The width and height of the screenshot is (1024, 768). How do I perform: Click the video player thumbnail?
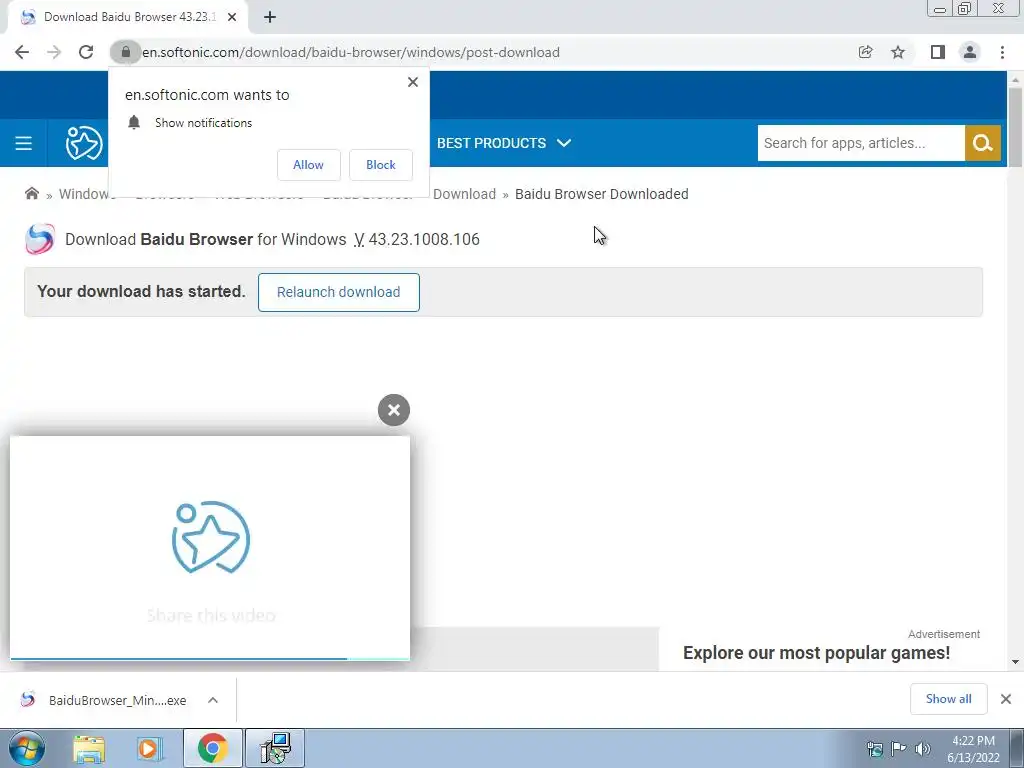(210, 547)
